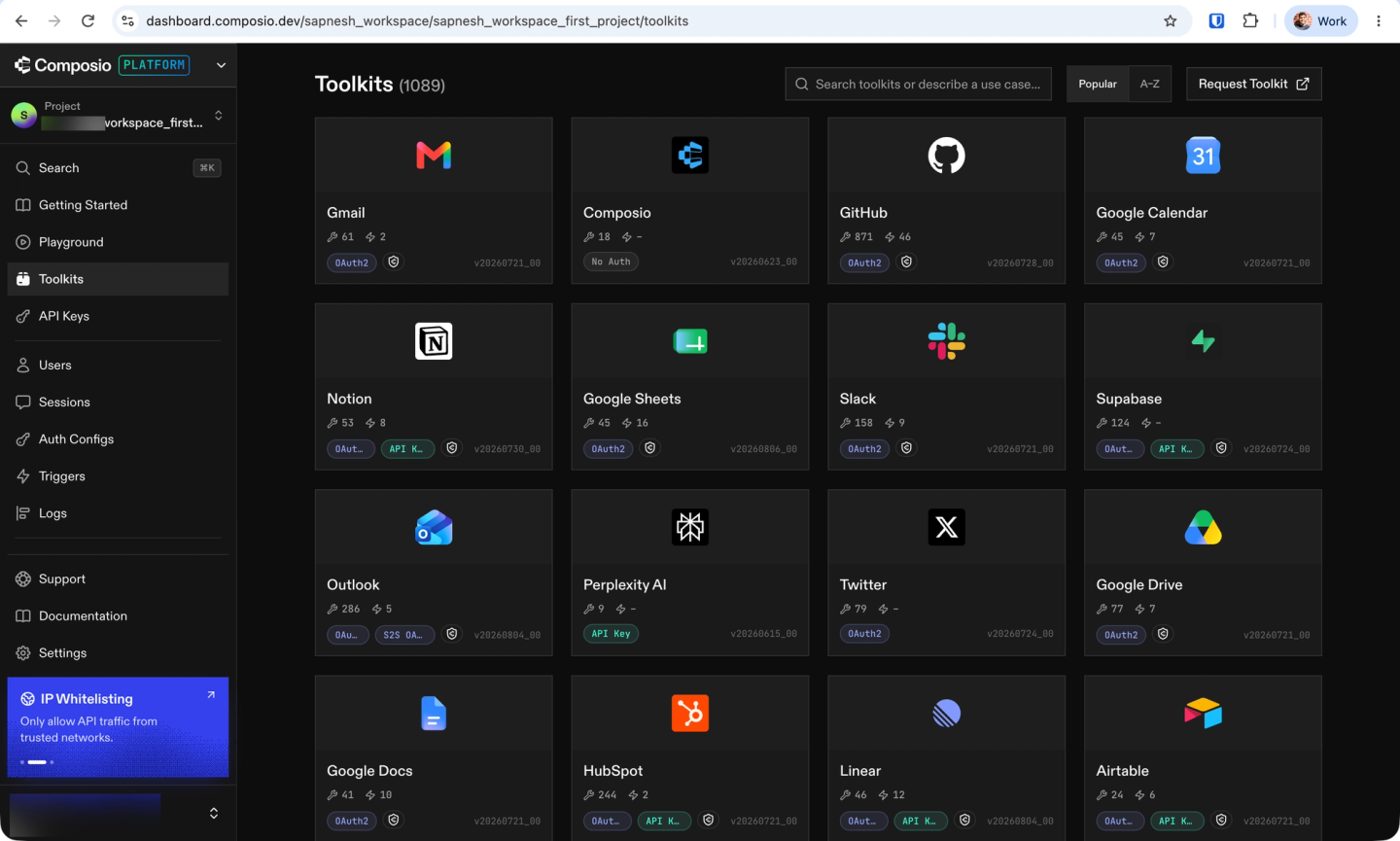Image resolution: width=1400 pixels, height=841 pixels.
Task: Open the IP Whitelisting banner
Action: tap(118, 727)
